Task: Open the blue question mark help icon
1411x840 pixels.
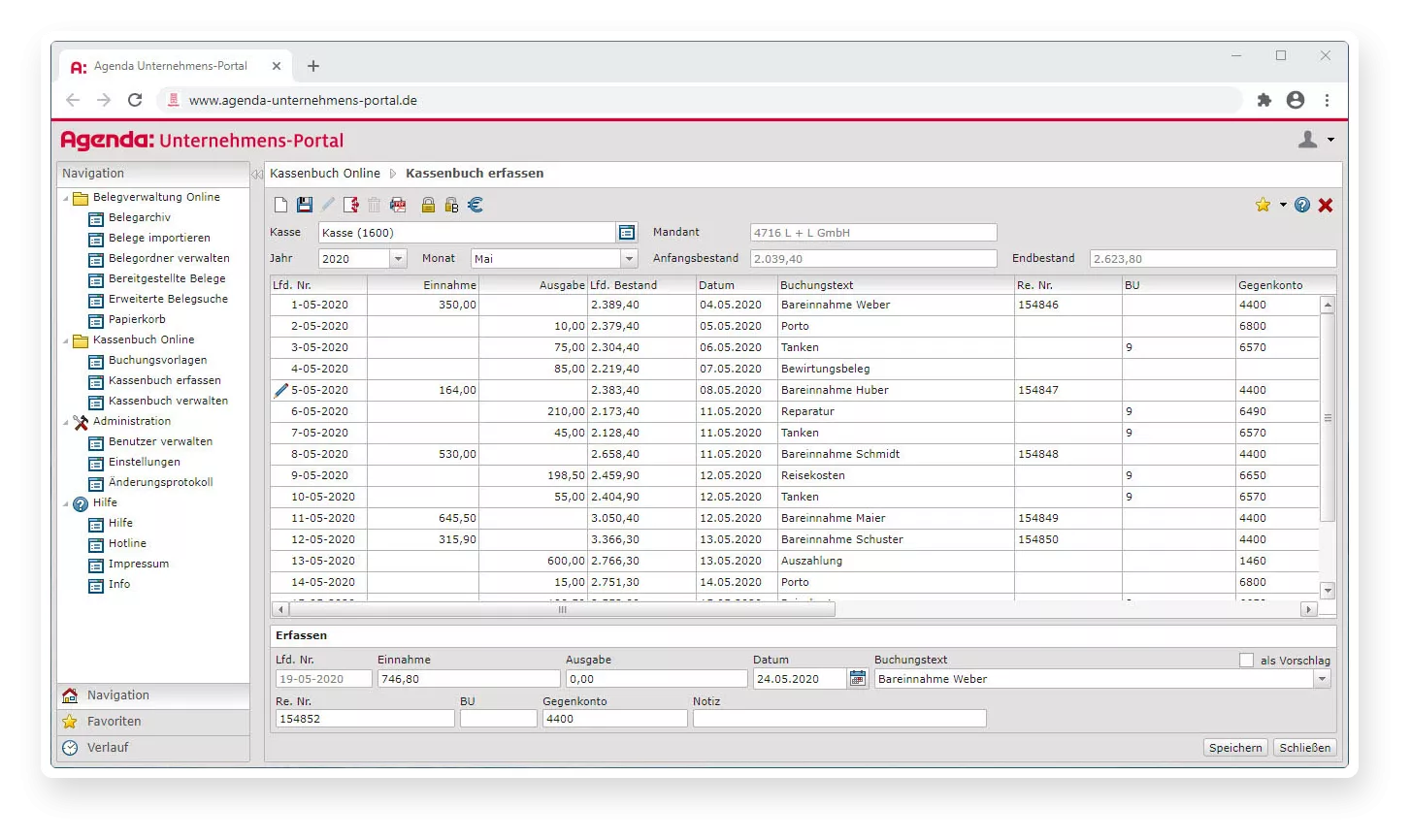Action: 1302,205
